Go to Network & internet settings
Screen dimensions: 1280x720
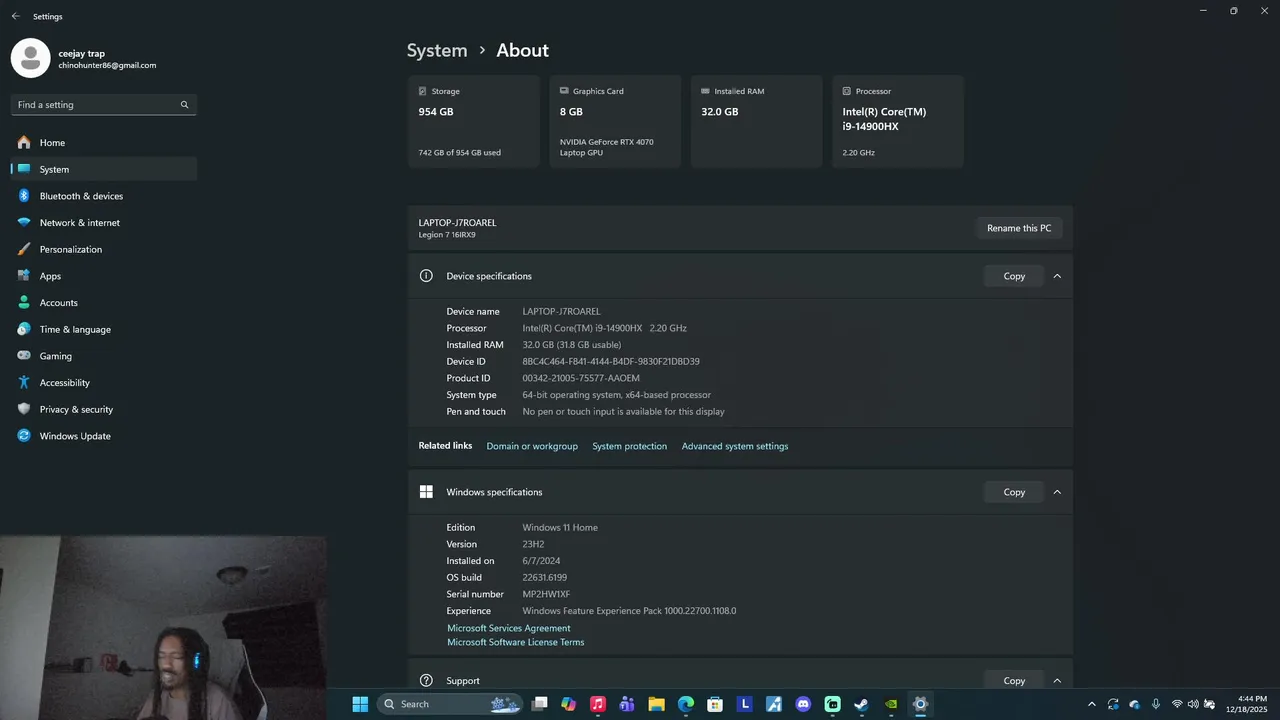tap(104, 223)
